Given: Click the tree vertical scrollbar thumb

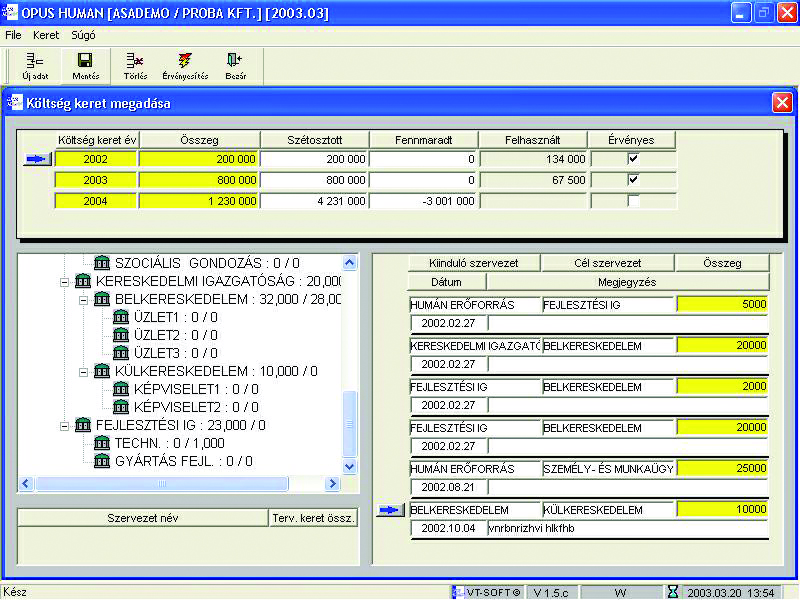Looking at the screenshot, I should [x=349, y=423].
